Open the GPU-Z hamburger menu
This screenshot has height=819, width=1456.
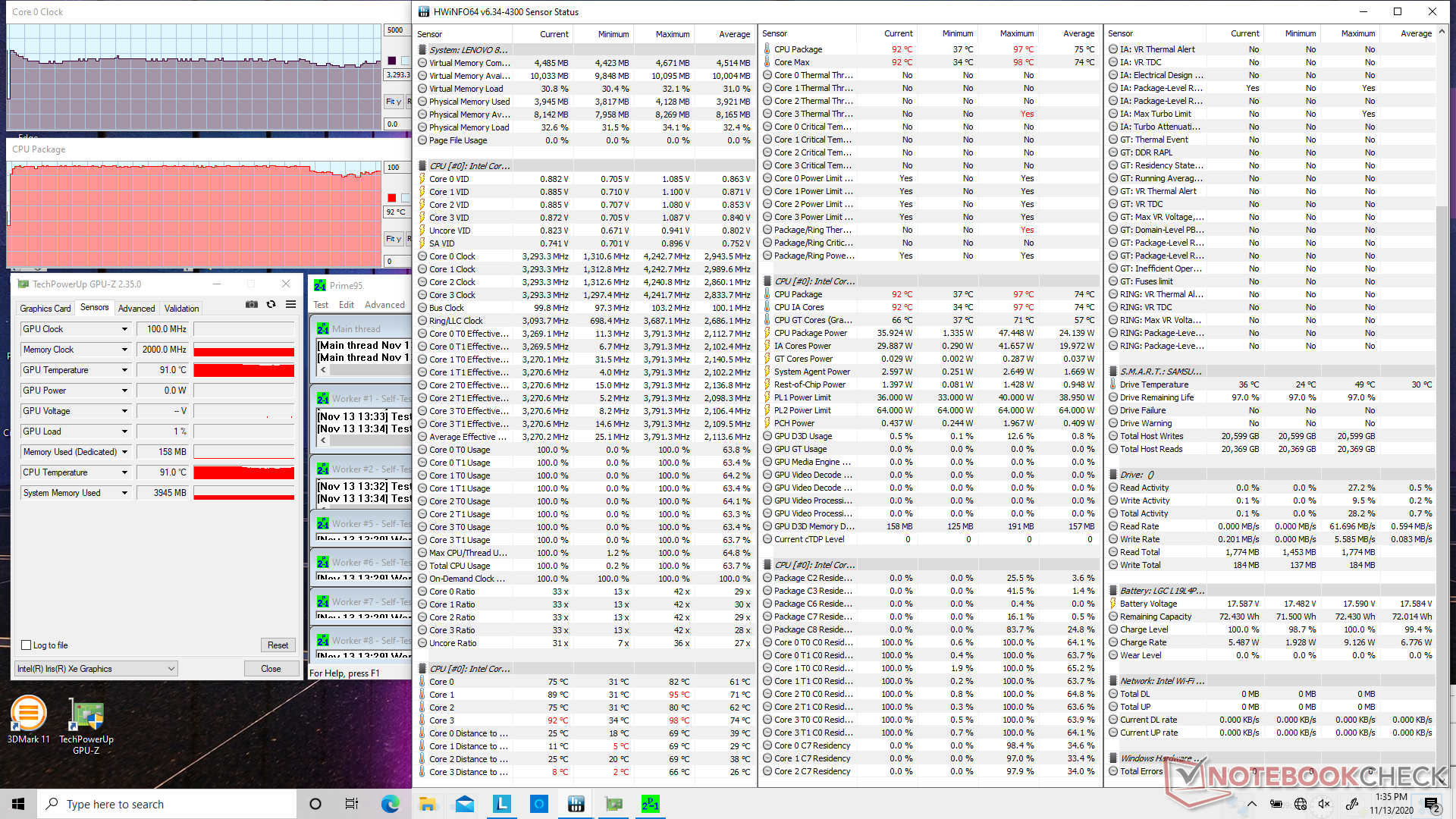(x=290, y=305)
